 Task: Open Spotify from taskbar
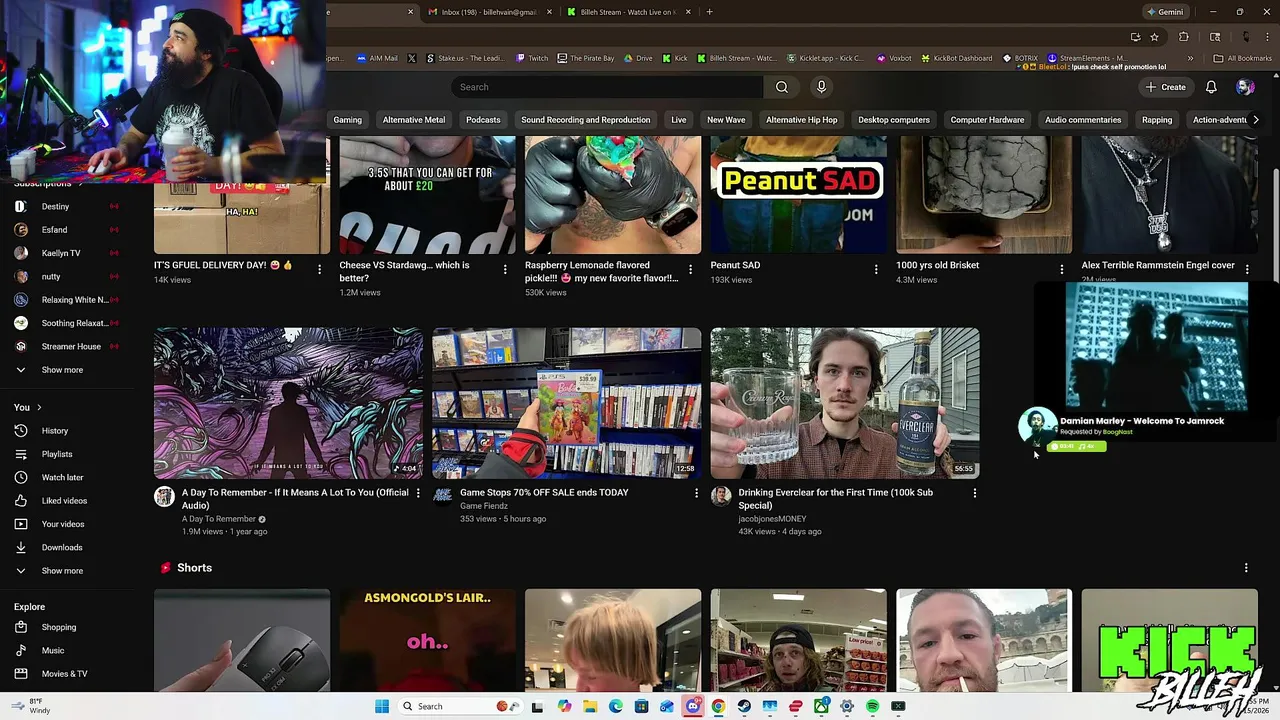[x=872, y=706]
